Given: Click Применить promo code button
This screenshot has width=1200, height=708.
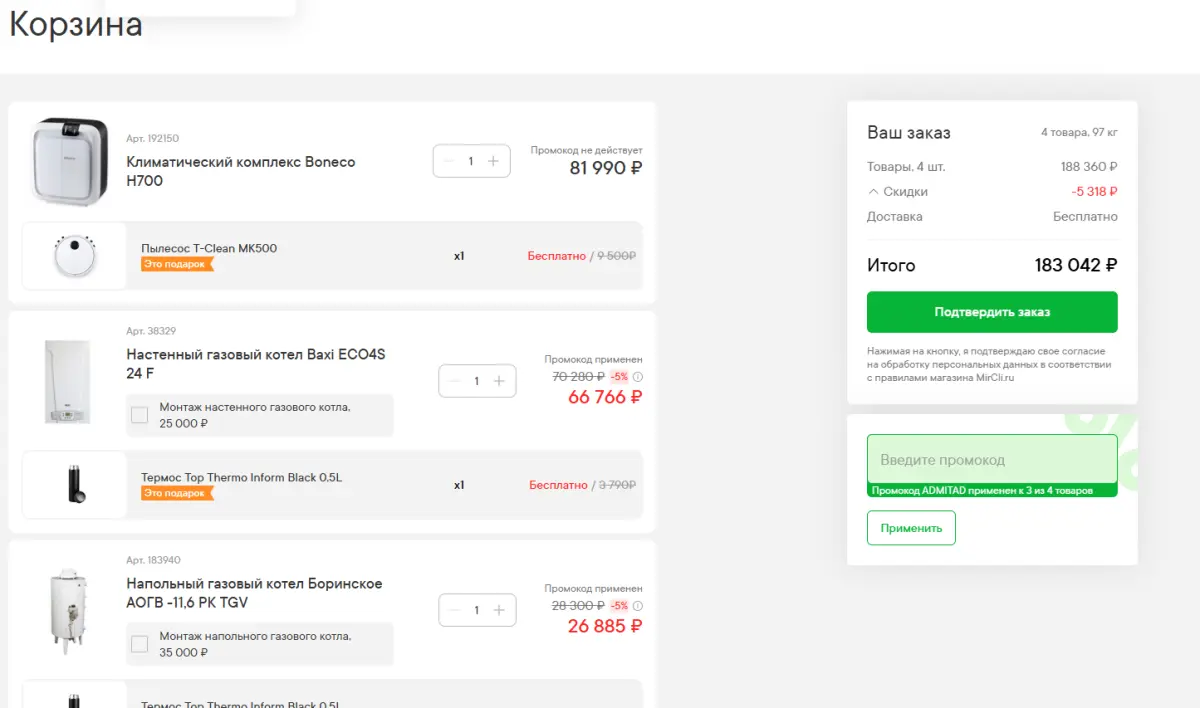Looking at the screenshot, I should (x=911, y=528).
